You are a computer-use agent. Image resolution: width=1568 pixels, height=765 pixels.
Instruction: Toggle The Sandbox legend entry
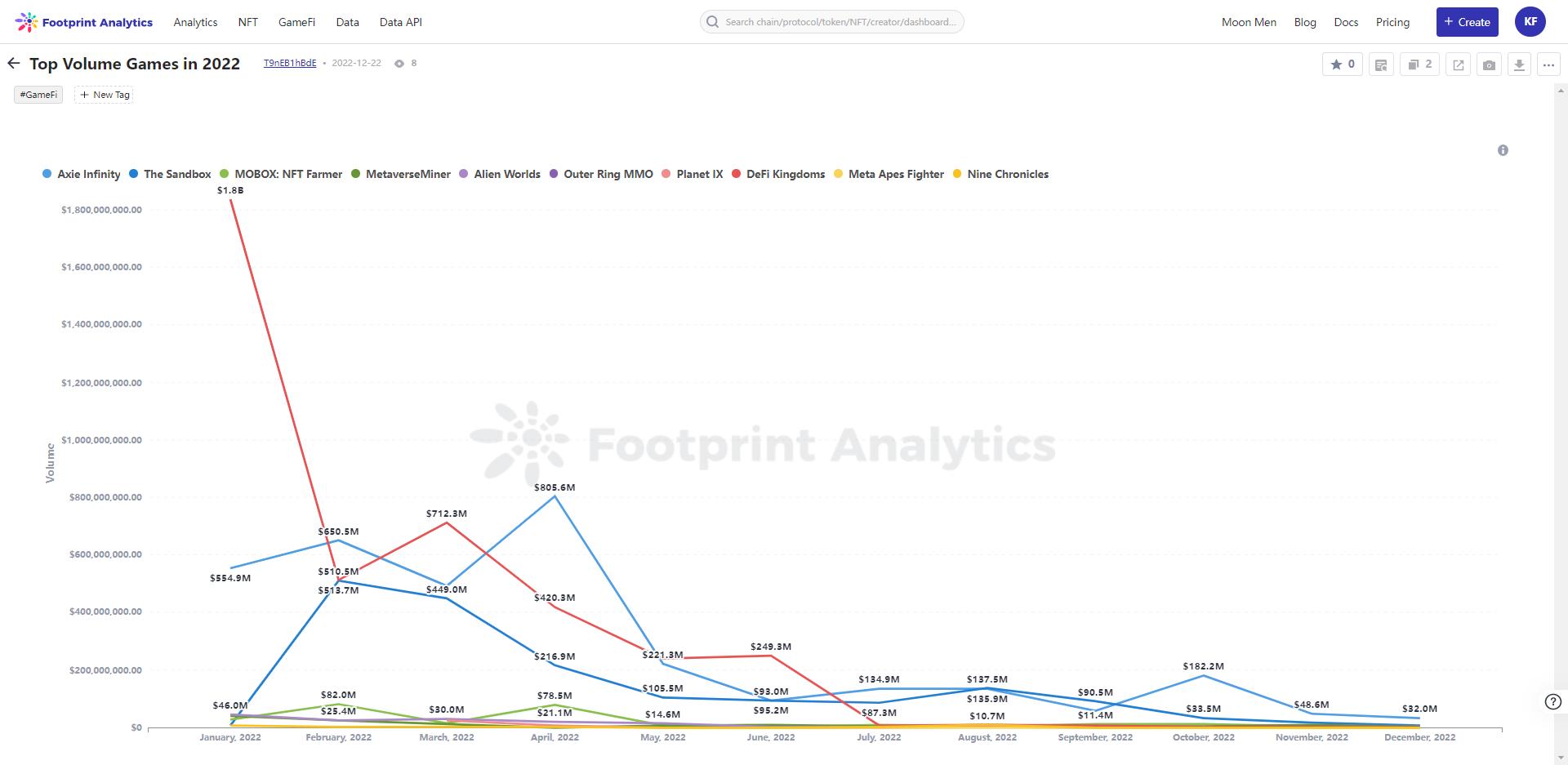click(170, 174)
